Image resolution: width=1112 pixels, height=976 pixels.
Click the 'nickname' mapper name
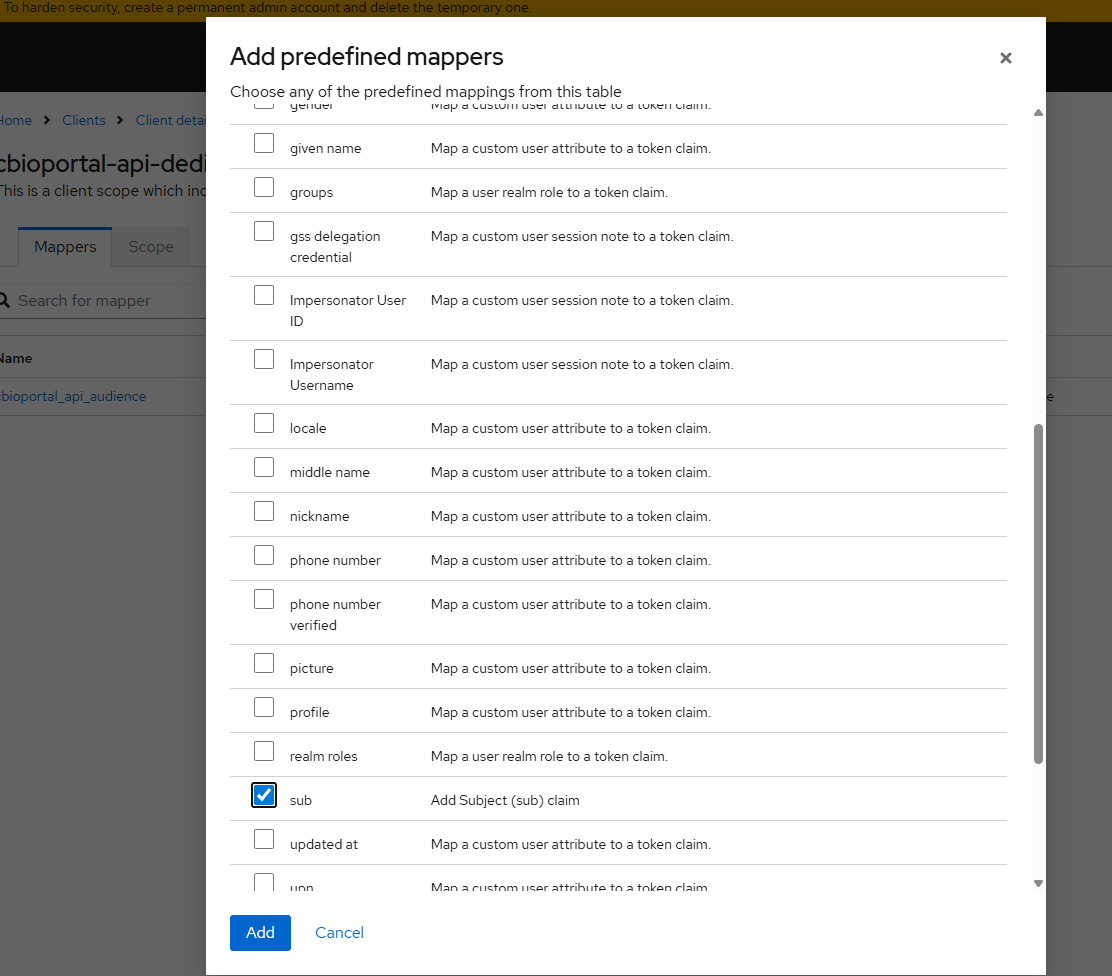319,516
